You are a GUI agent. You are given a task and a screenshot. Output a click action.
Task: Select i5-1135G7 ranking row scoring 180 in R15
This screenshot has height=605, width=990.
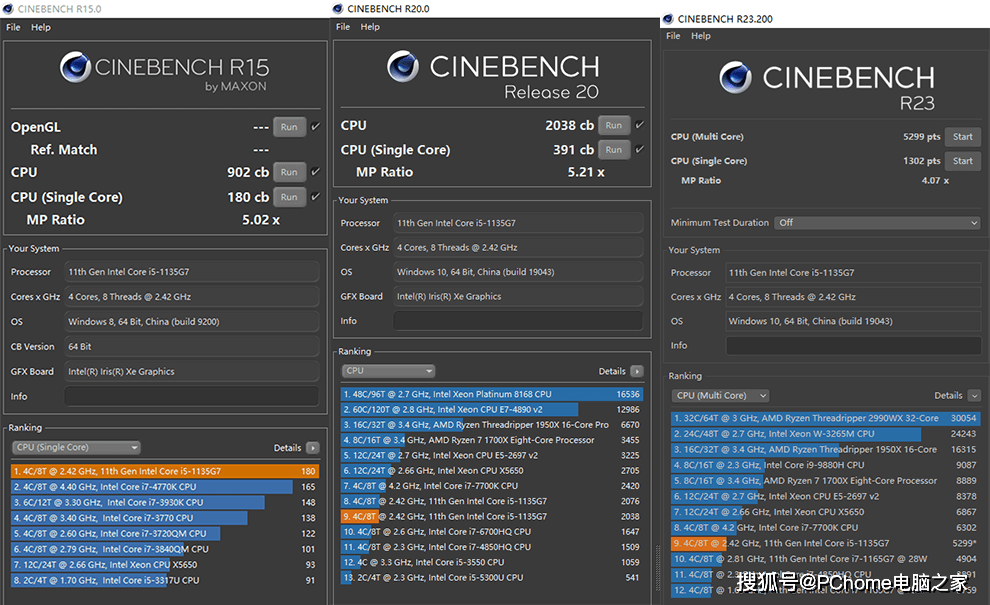pos(165,471)
